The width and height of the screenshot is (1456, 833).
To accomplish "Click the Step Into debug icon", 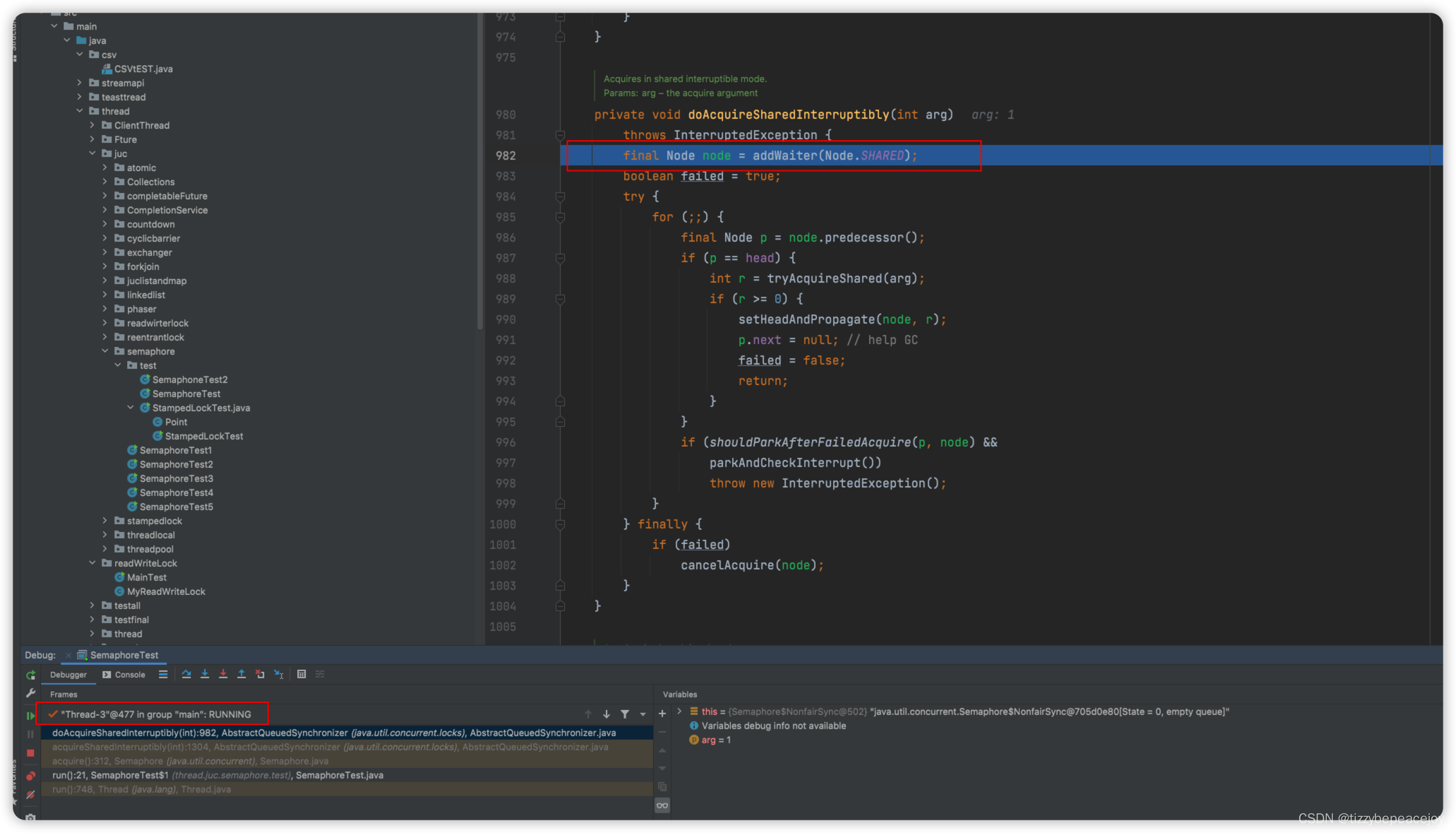I will pos(205,674).
